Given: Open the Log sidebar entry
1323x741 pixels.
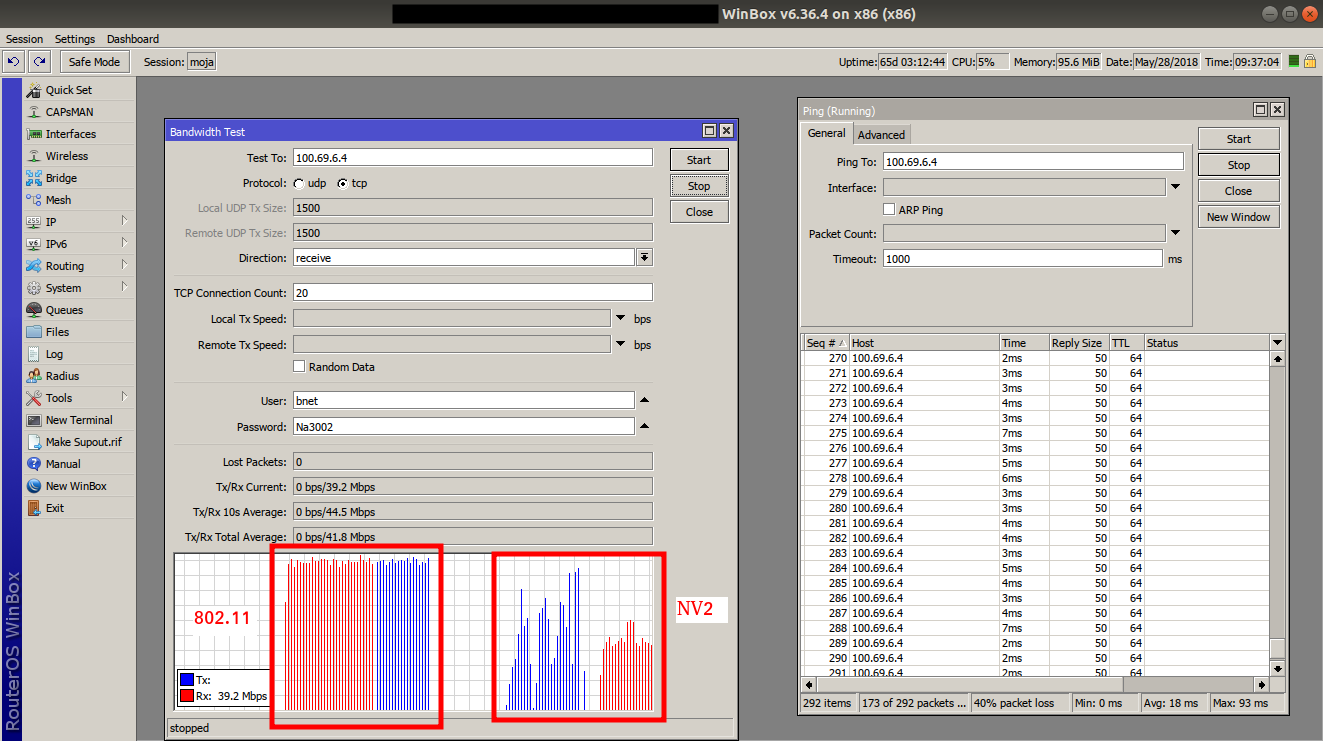Looking at the screenshot, I should [x=54, y=354].
